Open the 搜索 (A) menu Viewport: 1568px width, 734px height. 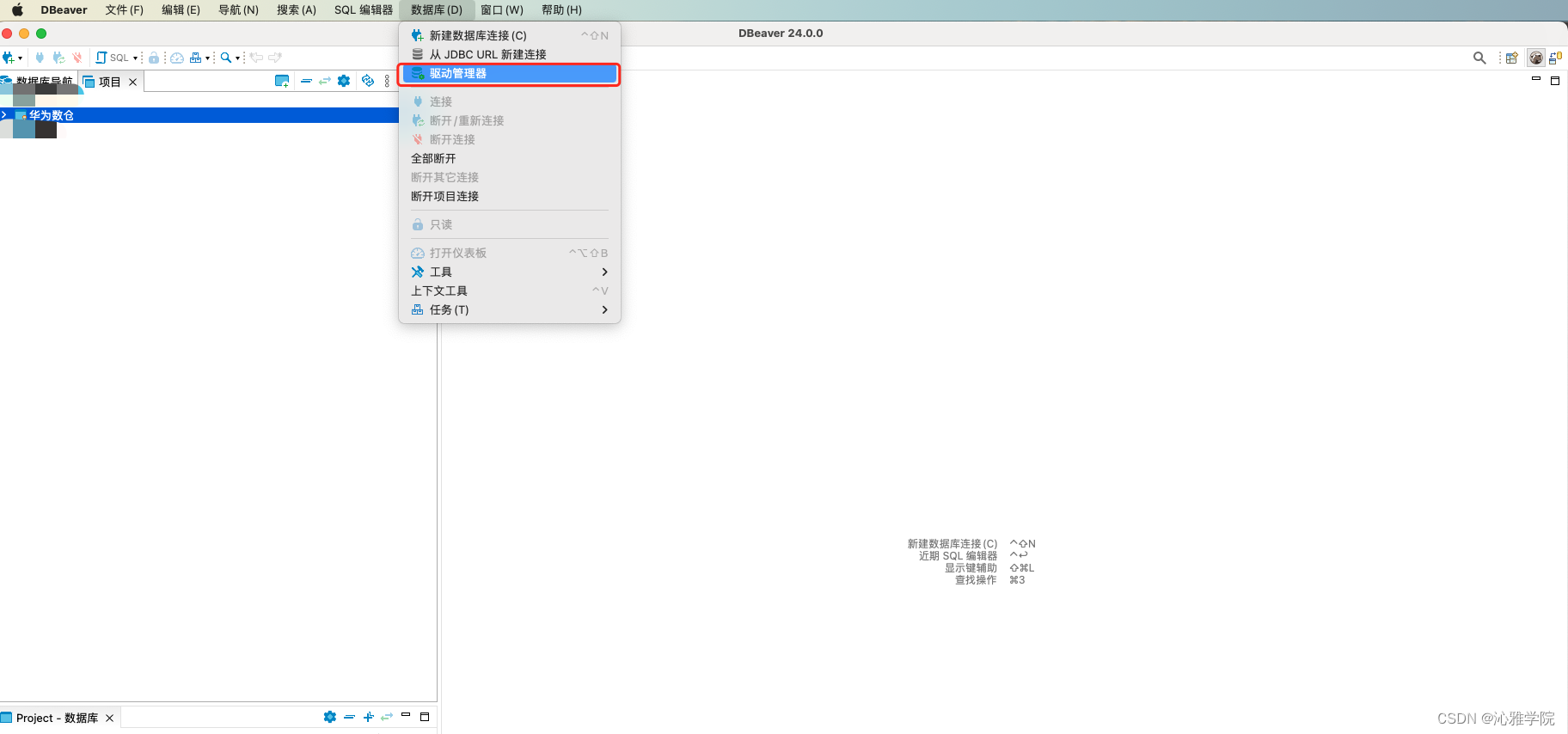pyautogui.click(x=297, y=10)
